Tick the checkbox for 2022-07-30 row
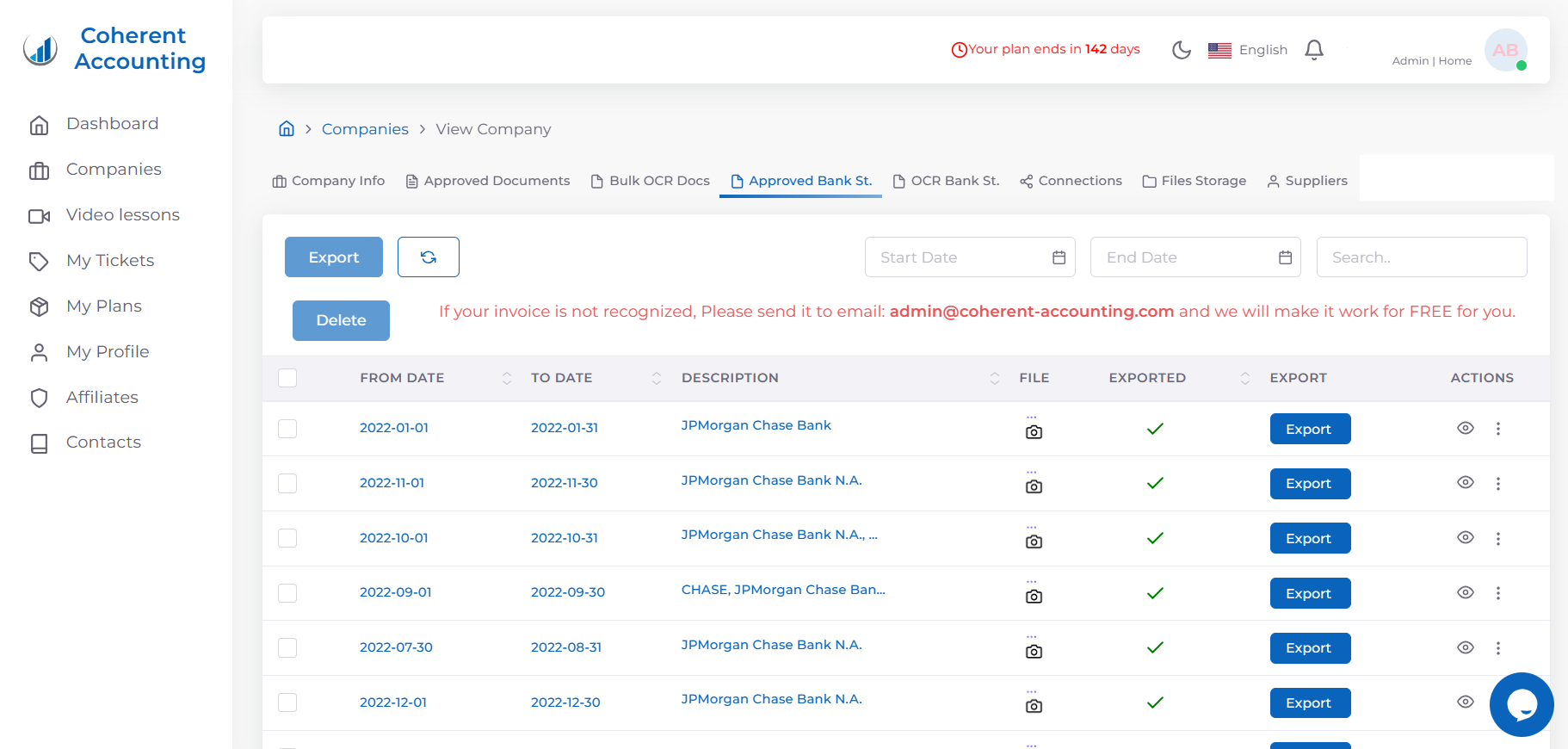1568x749 pixels. click(x=287, y=647)
